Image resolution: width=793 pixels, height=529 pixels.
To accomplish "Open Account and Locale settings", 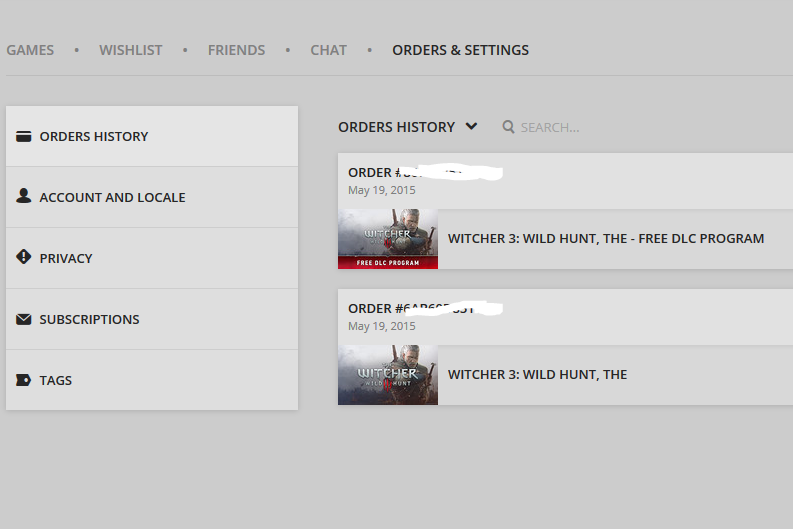I will [x=152, y=197].
